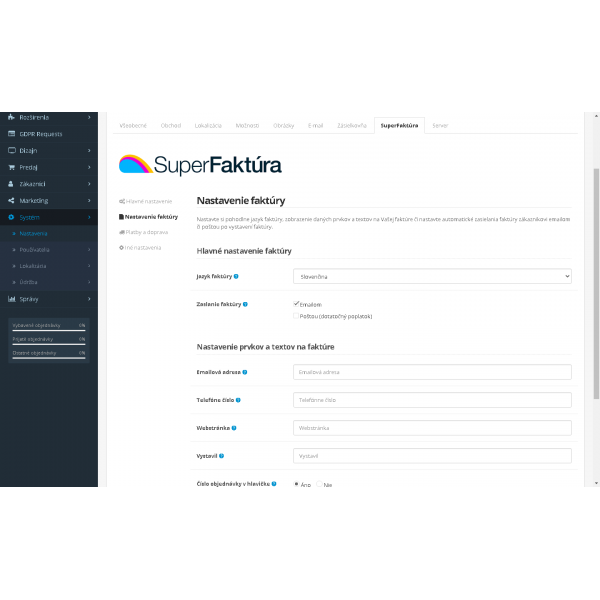The image size is (600, 600).
Task: Open the Jazyk faktúry language dropdown
Action: click(x=432, y=276)
